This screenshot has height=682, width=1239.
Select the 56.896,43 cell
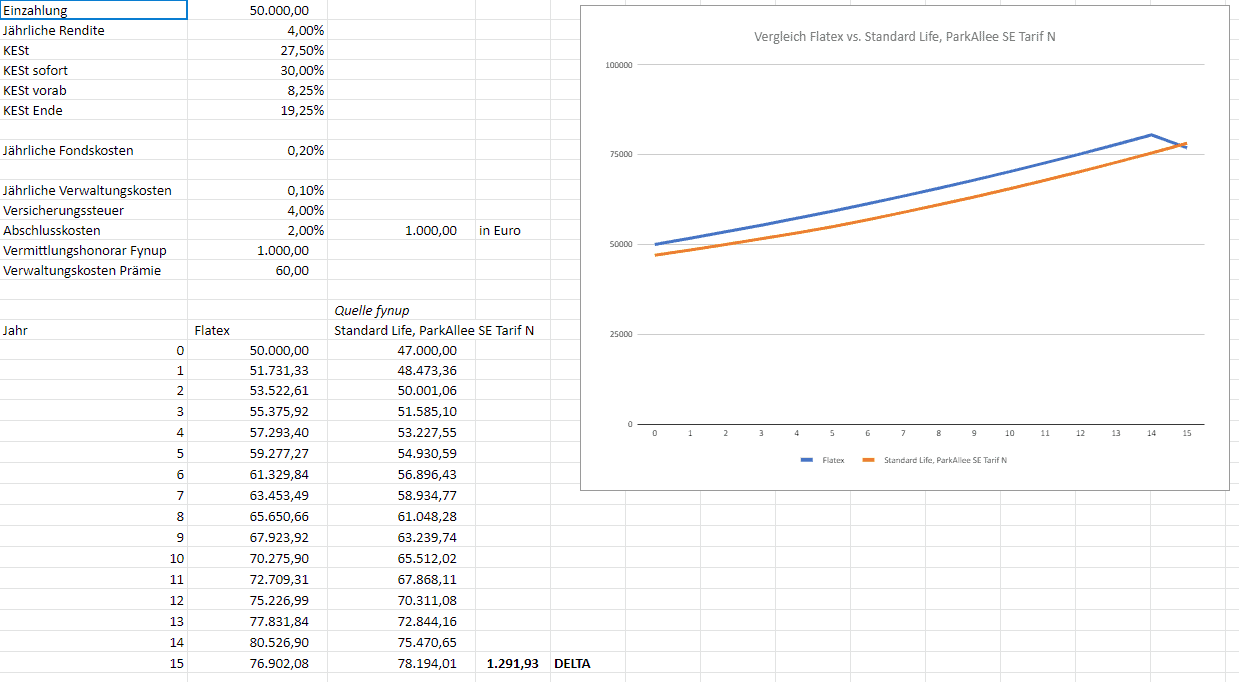401,473
